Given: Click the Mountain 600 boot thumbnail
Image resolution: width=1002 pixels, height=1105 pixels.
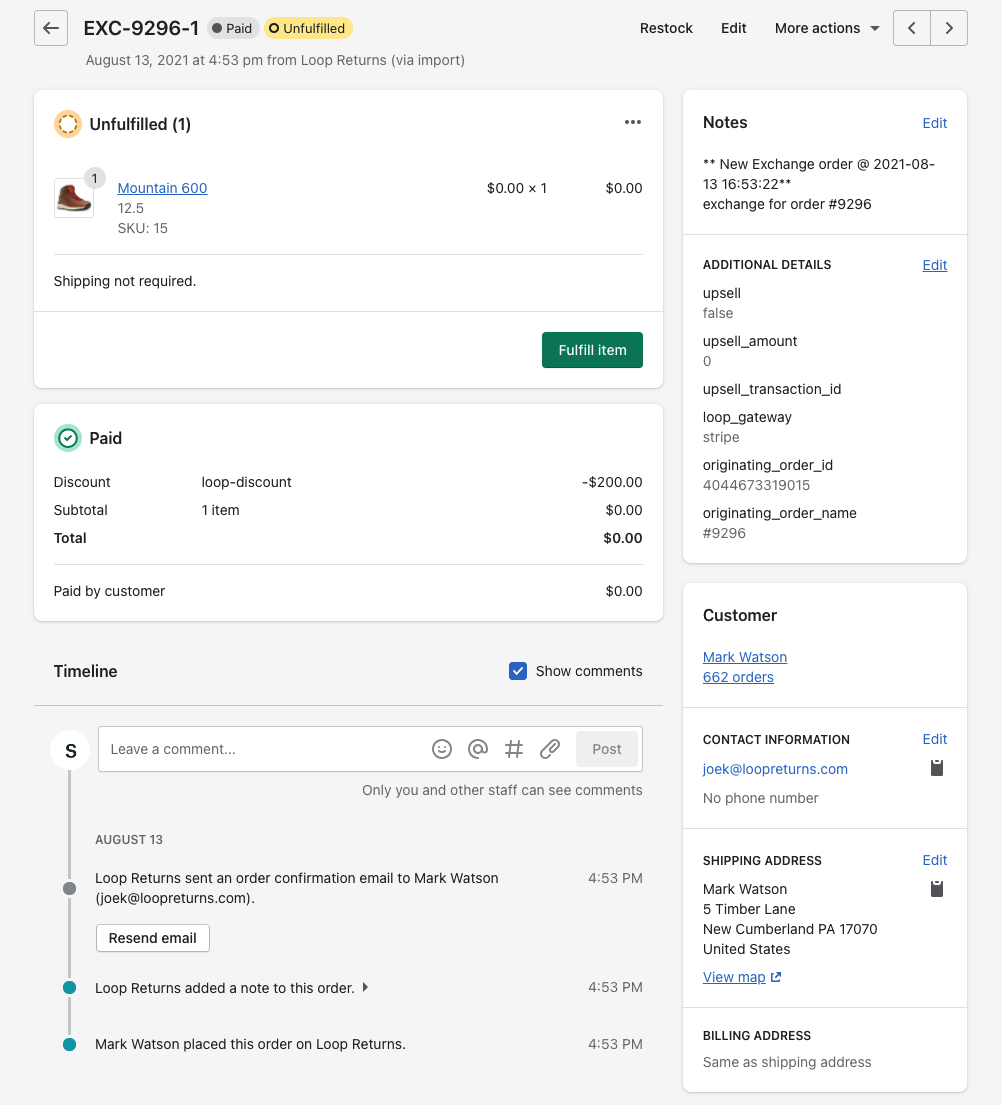Looking at the screenshot, I should pos(74,197).
